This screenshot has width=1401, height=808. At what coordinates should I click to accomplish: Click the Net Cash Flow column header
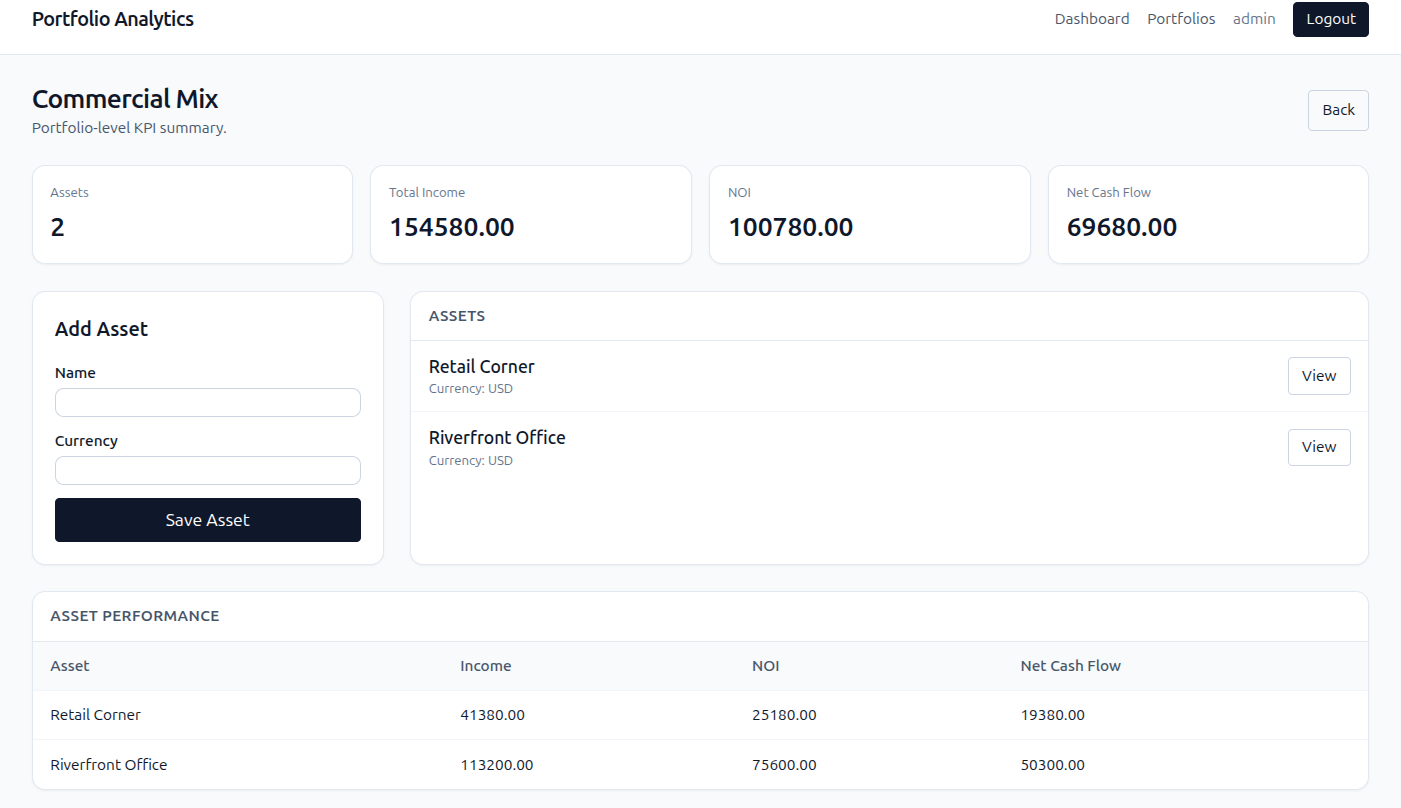(1071, 666)
